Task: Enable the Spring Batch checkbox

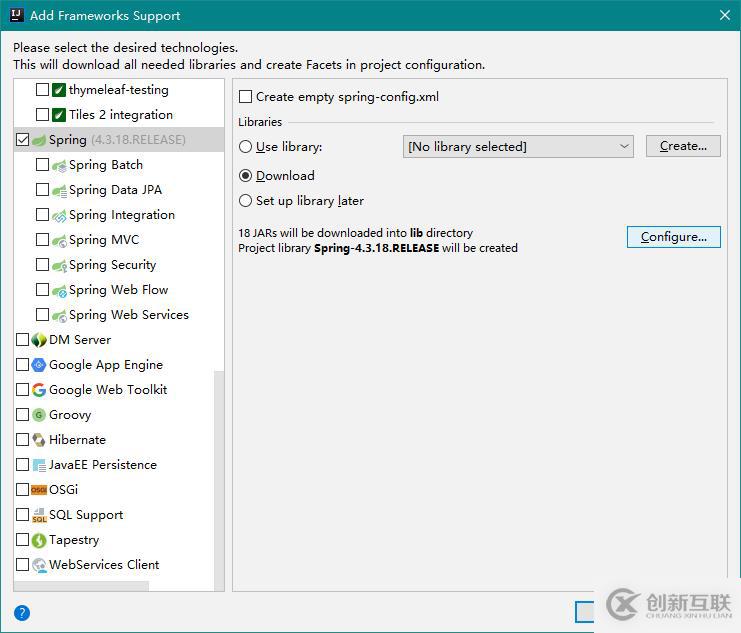Action: (x=42, y=165)
